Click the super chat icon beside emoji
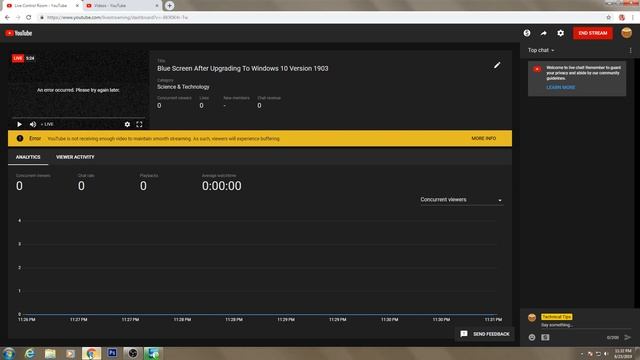The width and height of the screenshot is (640, 360). coord(545,337)
